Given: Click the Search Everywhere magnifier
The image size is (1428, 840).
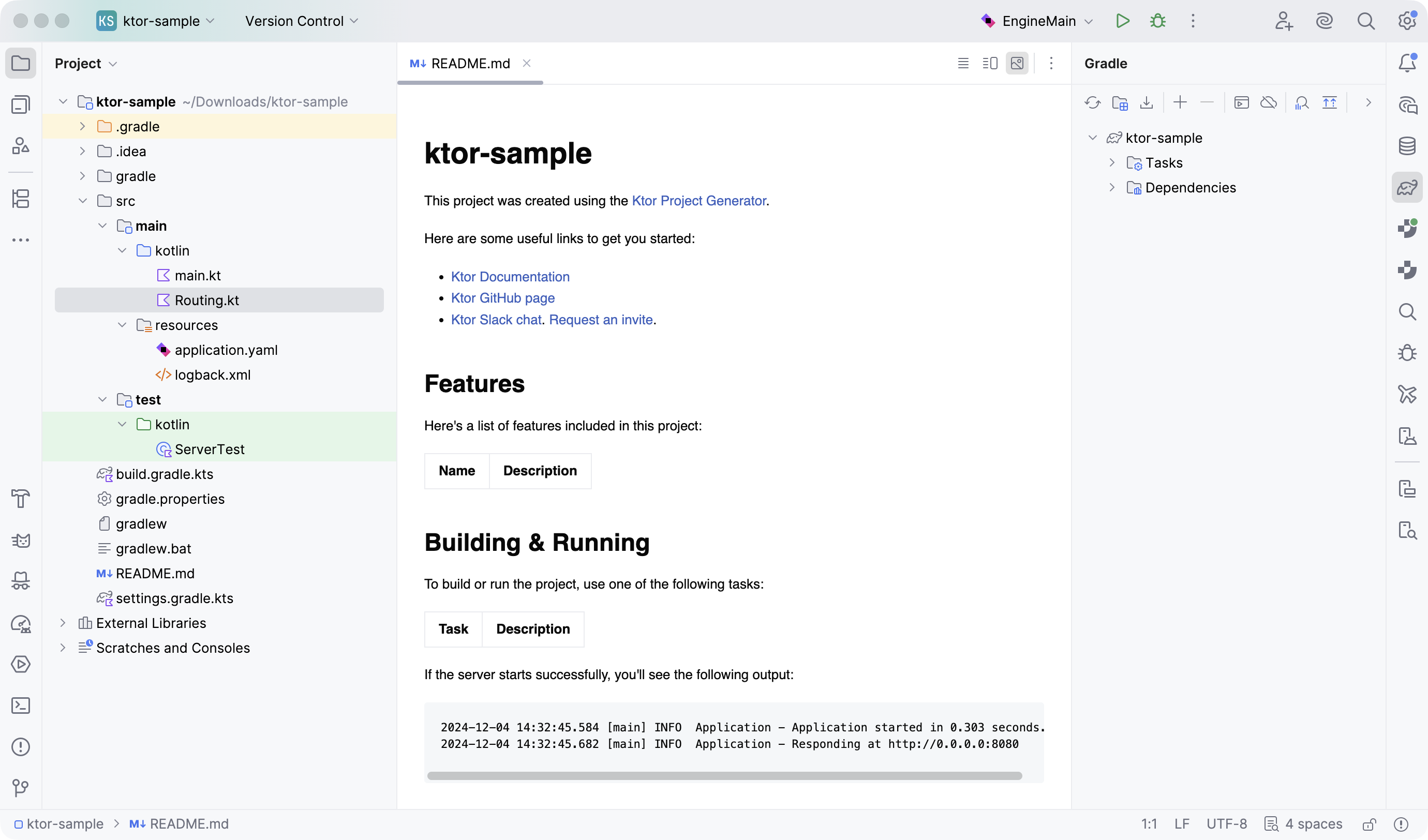Looking at the screenshot, I should click(1366, 21).
